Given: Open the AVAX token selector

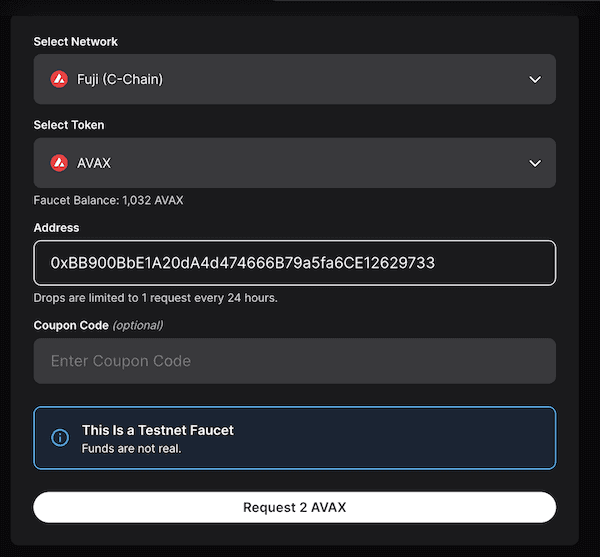Looking at the screenshot, I should (x=294, y=163).
